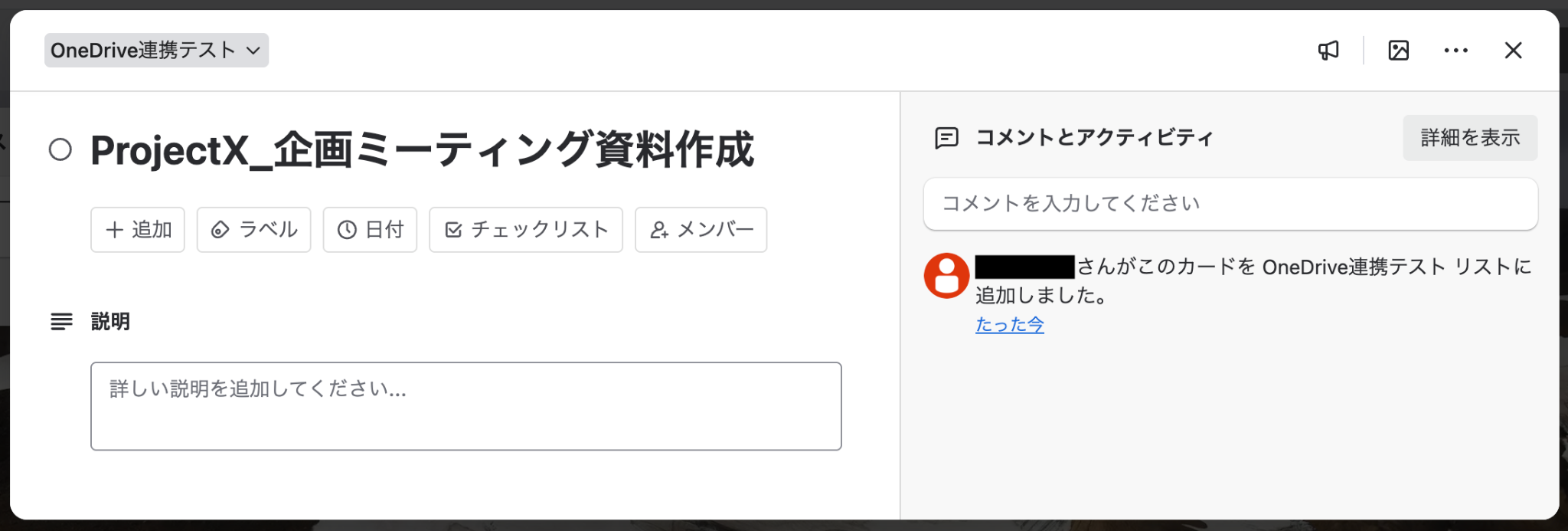Screen dimensions: 1568x531
Task: Click the comment bubble activity icon
Action: (946, 138)
